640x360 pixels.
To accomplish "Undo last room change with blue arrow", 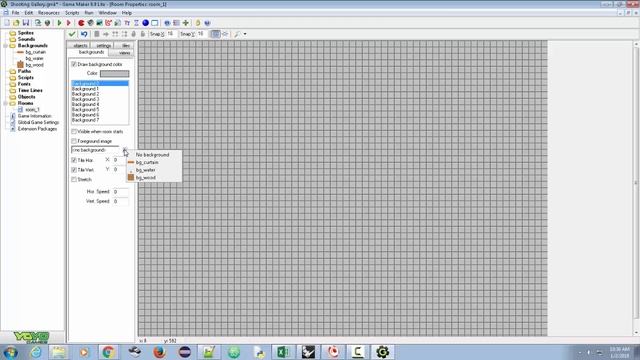I will click(x=84, y=34).
